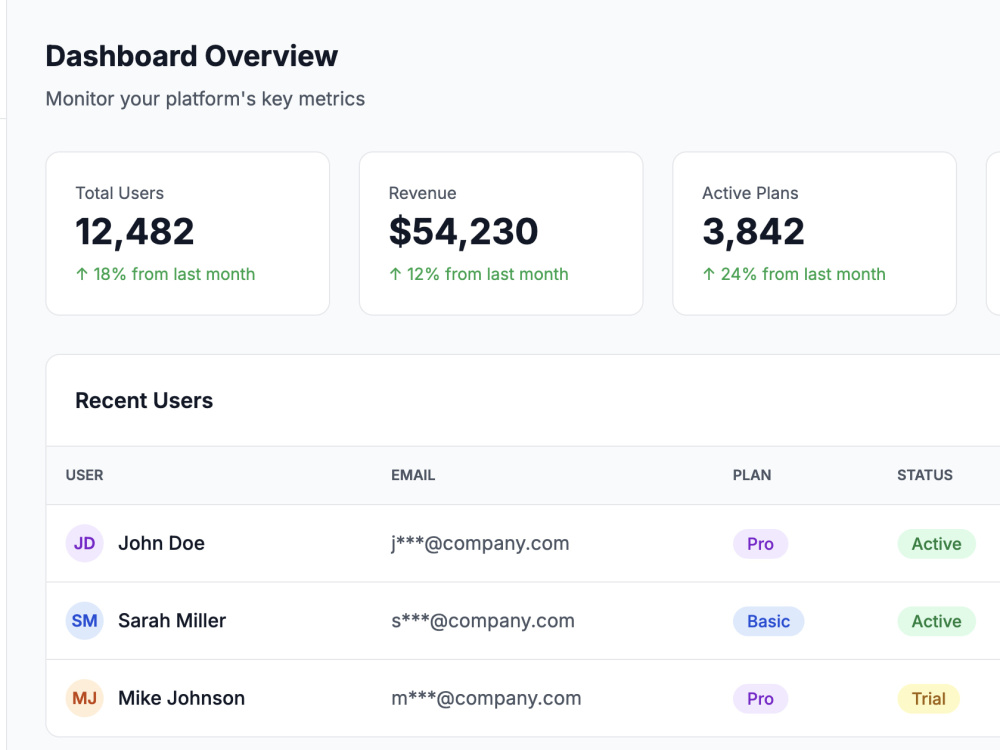Image resolution: width=1000 pixels, height=750 pixels.
Task: Click Sarah Miller's SM avatar
Action: point(84,621)
